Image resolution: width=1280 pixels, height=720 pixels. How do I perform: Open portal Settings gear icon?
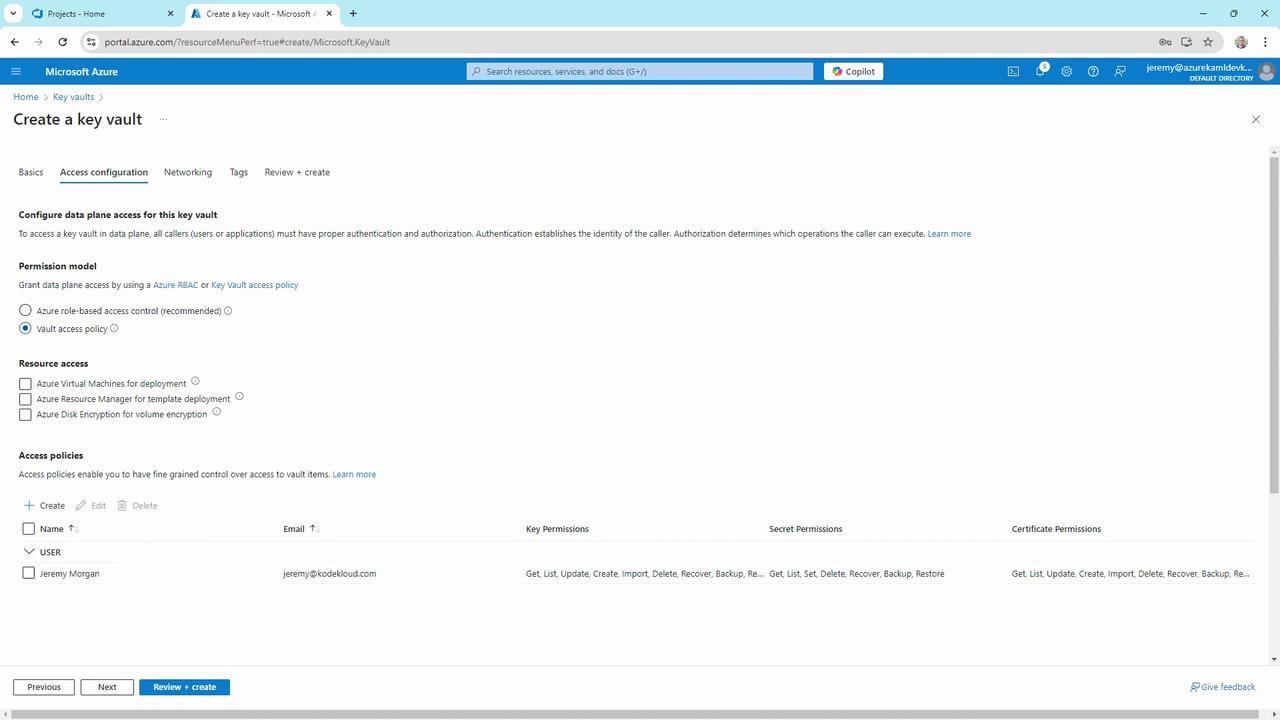point(1067,71)
